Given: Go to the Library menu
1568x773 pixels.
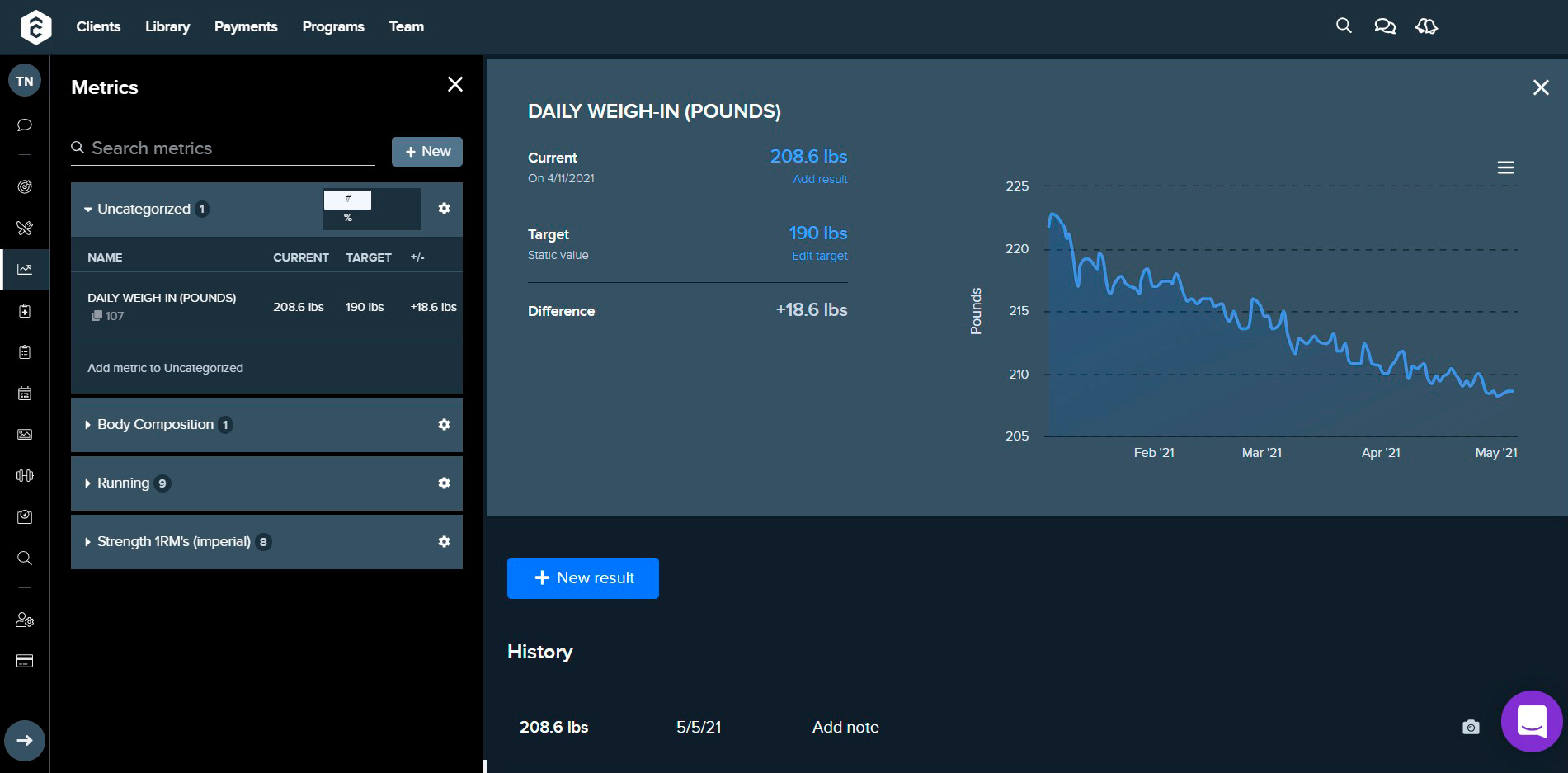Looking at the screenshot, I should pos(167,26).
